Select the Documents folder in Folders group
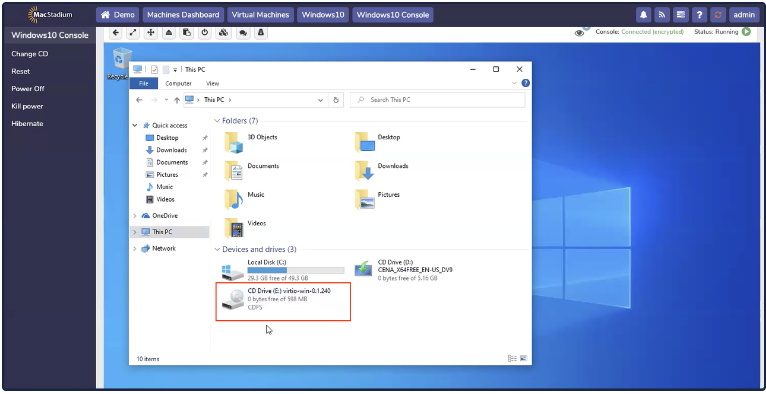The width and height of the screenshot is (766, 394). [x=252, y=171]
